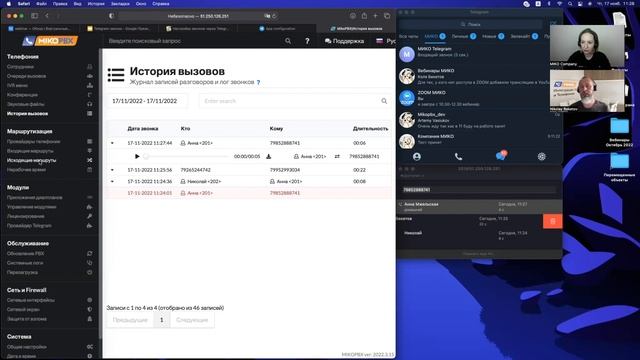Click the Сетевые интерфейсы globe icon
640x360 pixels.
click(90, 300)
